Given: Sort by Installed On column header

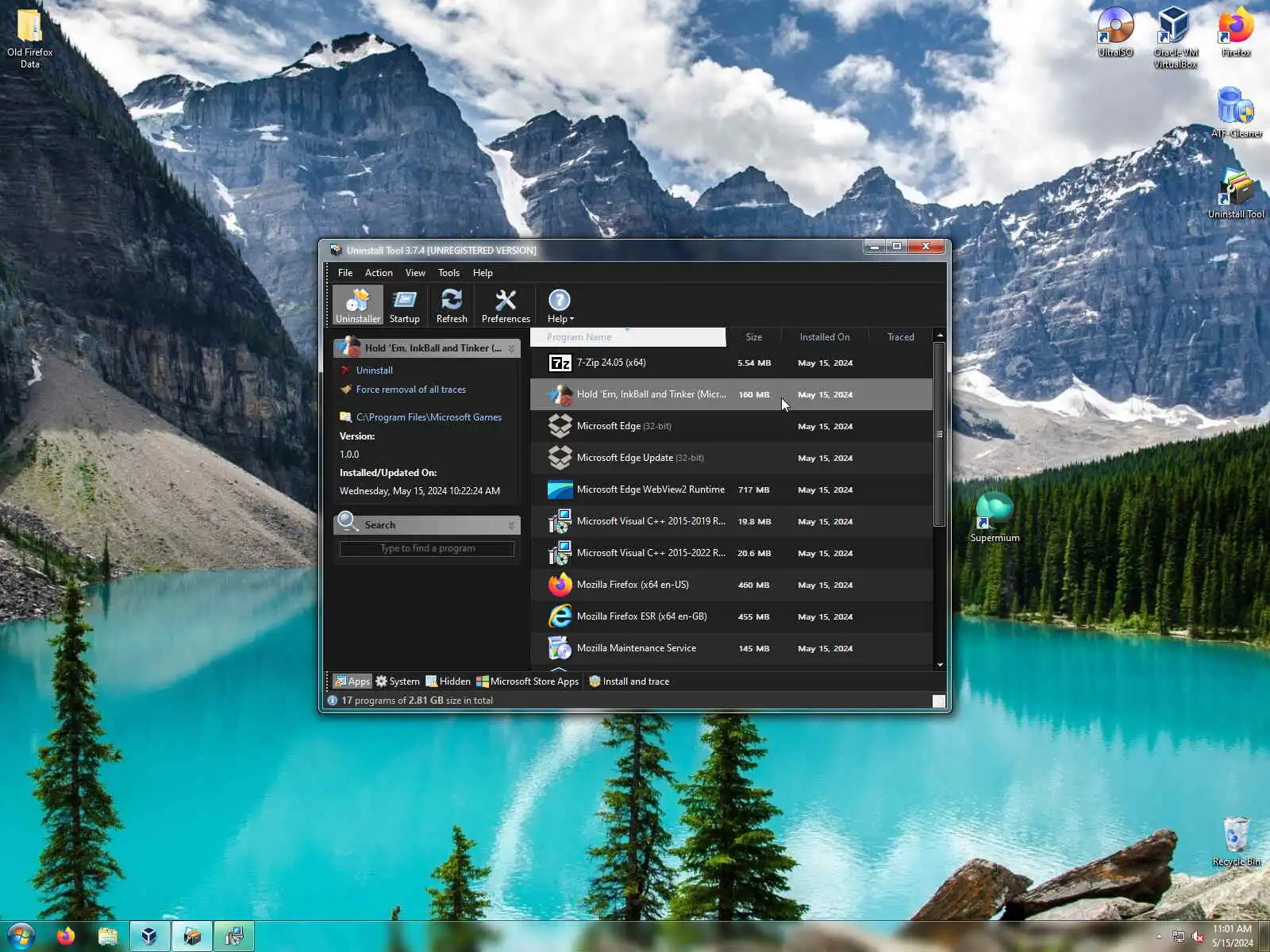Looking at the screenshot, I should click(825, 337).
